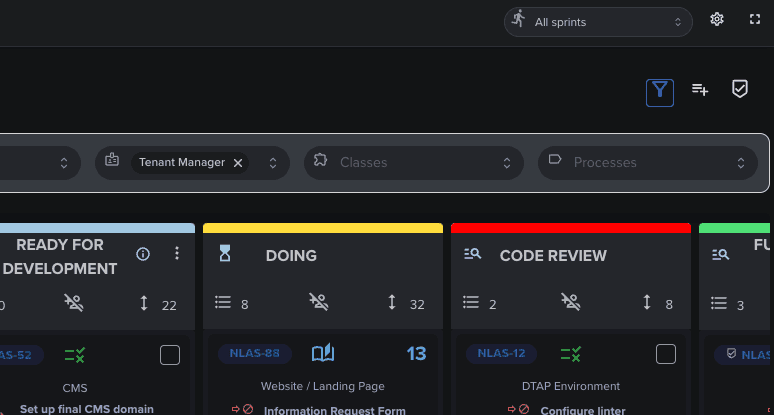This screenshot has width=774, height=415.
Task: Open the NLAS-12 ticket badge
Action: pyautogui.click(x=501, y=354)
